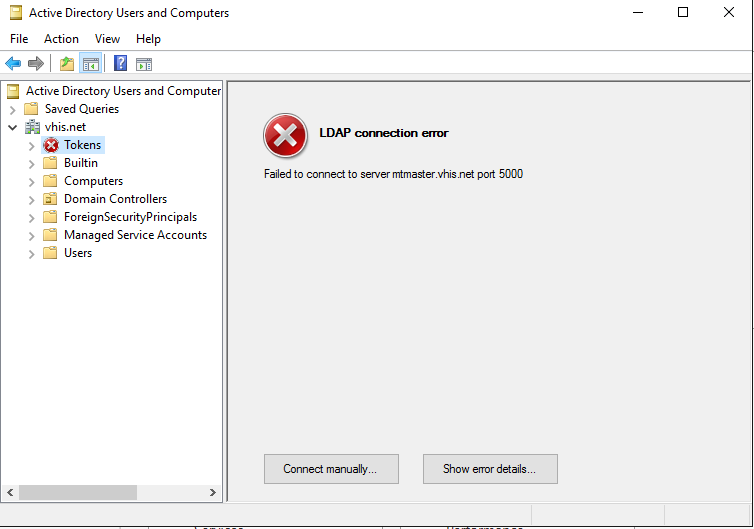
Task: Click the Show error details... button
Action: coord(490,469)
